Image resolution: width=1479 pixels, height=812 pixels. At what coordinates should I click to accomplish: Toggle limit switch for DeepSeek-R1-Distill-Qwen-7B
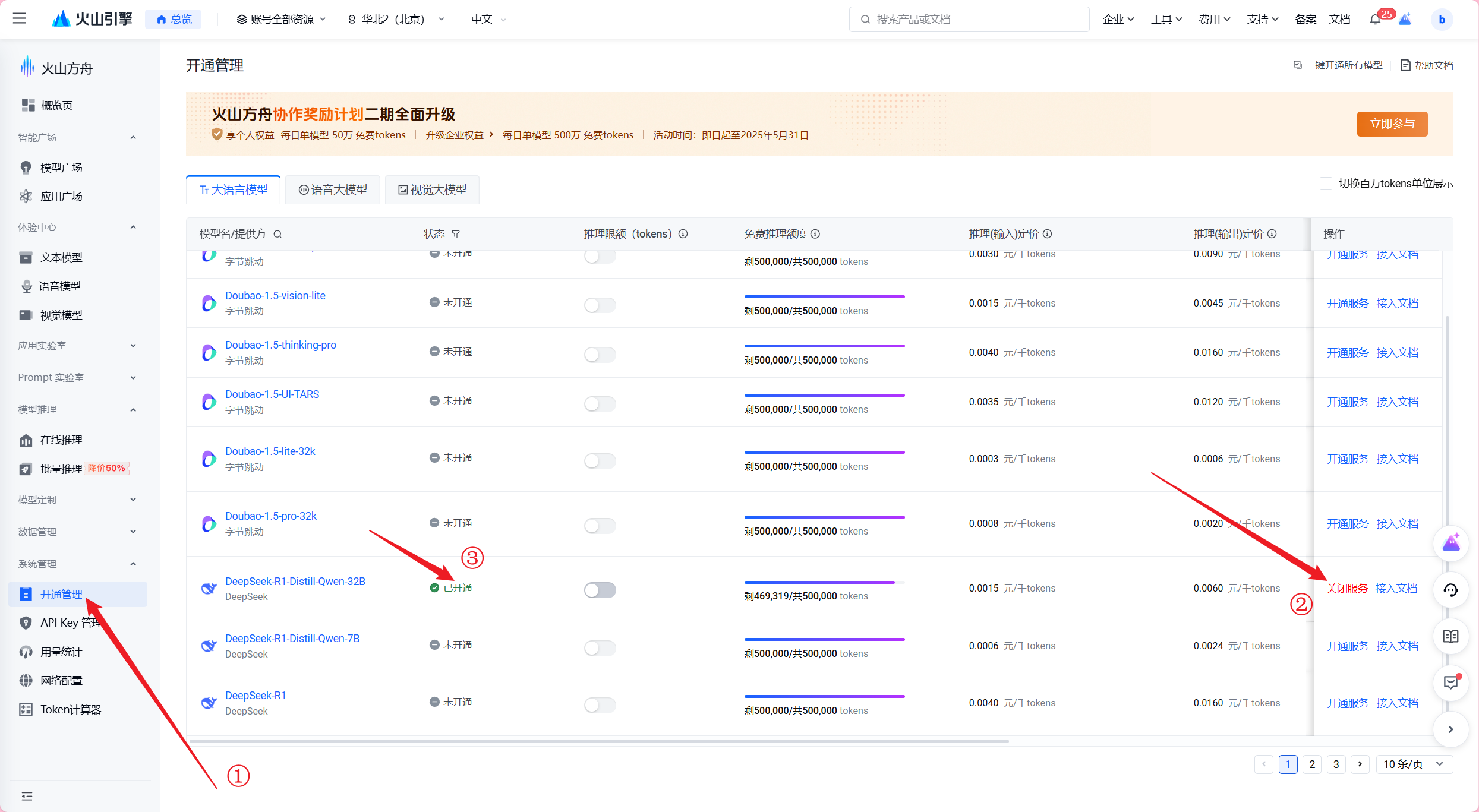coord(600,648)
